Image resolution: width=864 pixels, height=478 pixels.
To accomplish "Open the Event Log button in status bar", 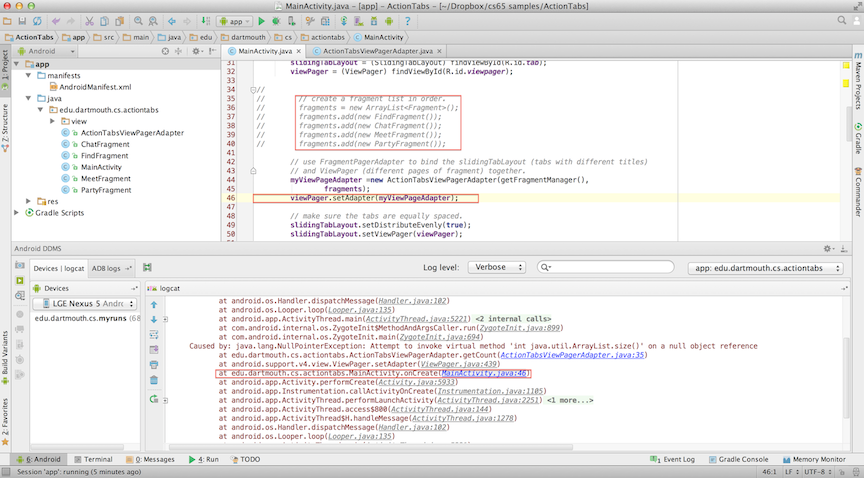I will coord(673,459).
